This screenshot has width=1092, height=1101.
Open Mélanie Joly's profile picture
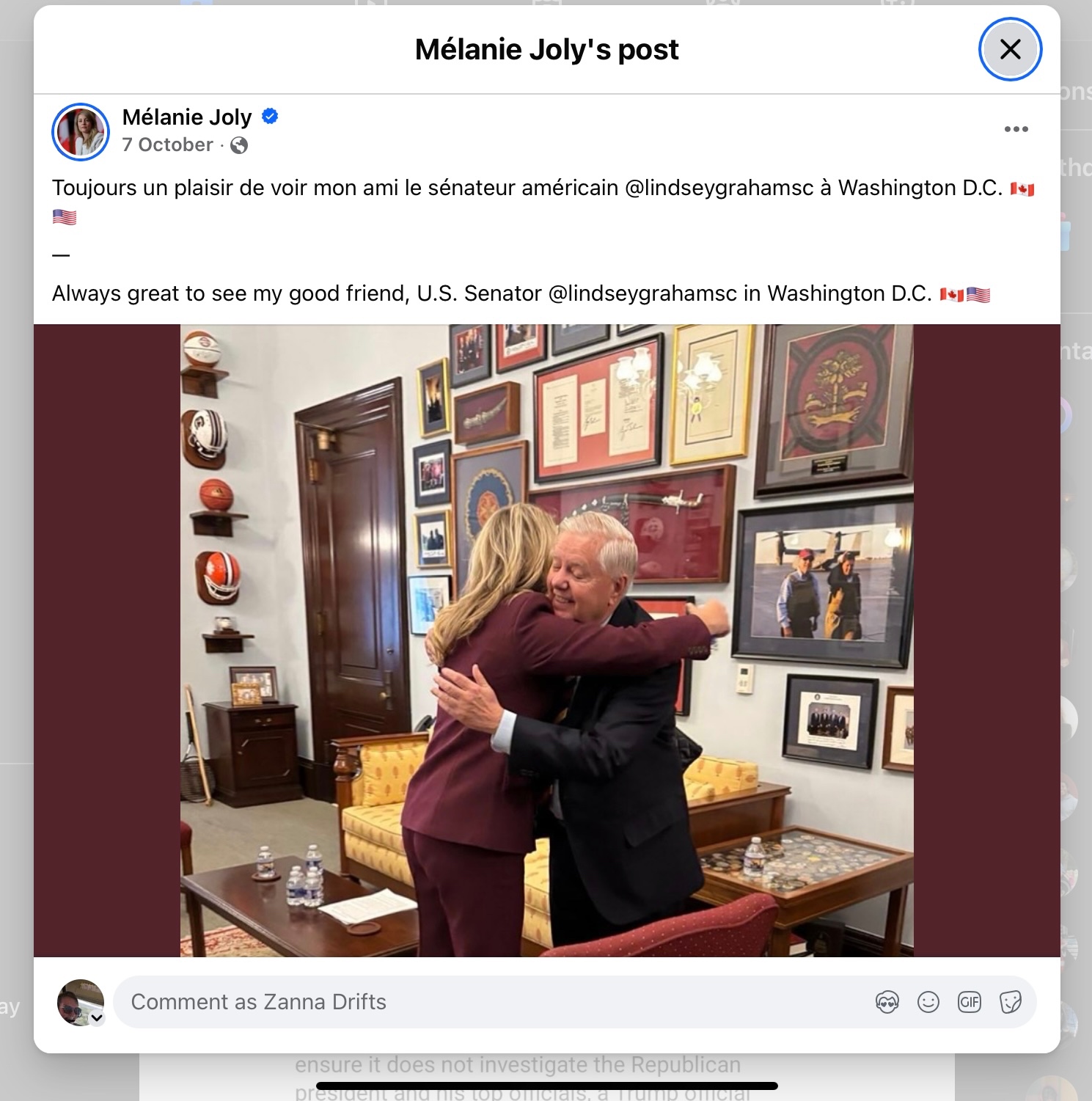(81, 131)
